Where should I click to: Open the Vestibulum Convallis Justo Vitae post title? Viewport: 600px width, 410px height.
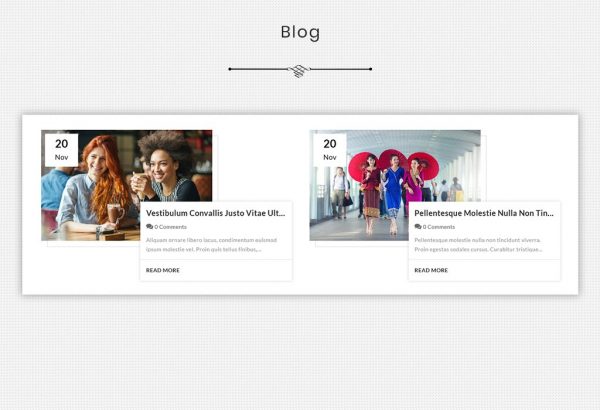(x=215, y=213)
